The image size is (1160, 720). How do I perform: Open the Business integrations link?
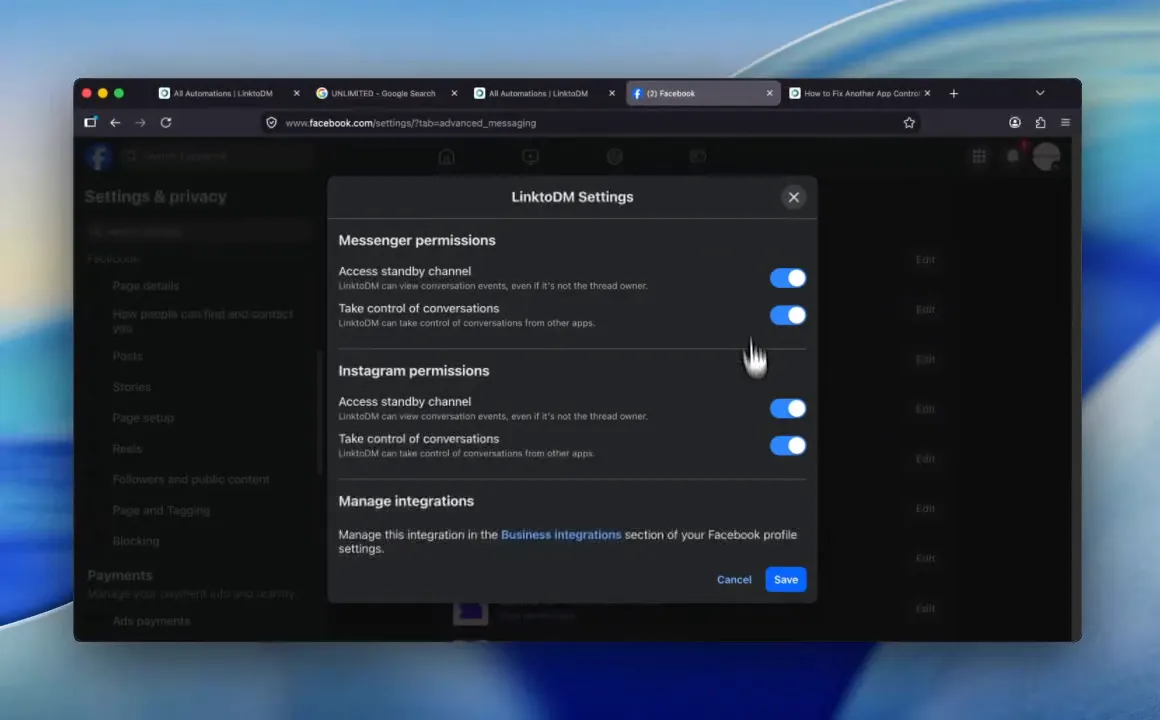[x=561, y=534]
